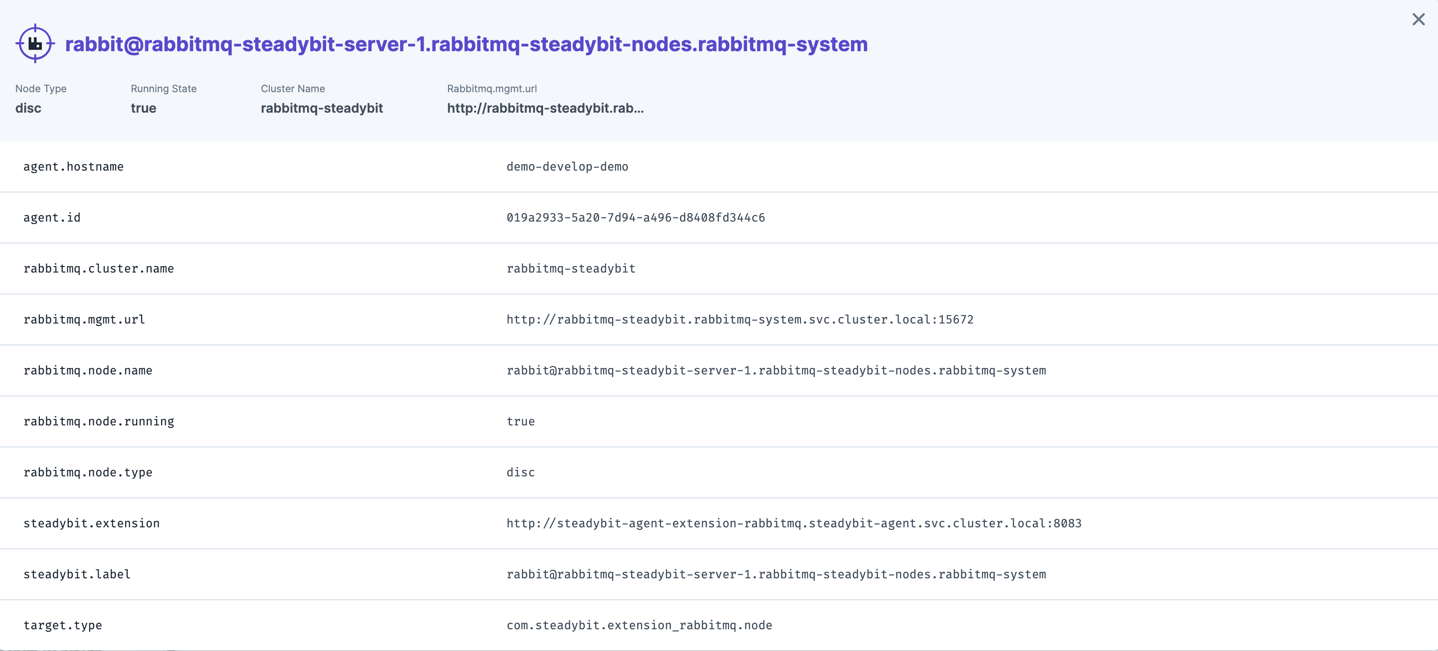Open the truncated Rabbitmq.mgmt.url header link

coord(545,108)
